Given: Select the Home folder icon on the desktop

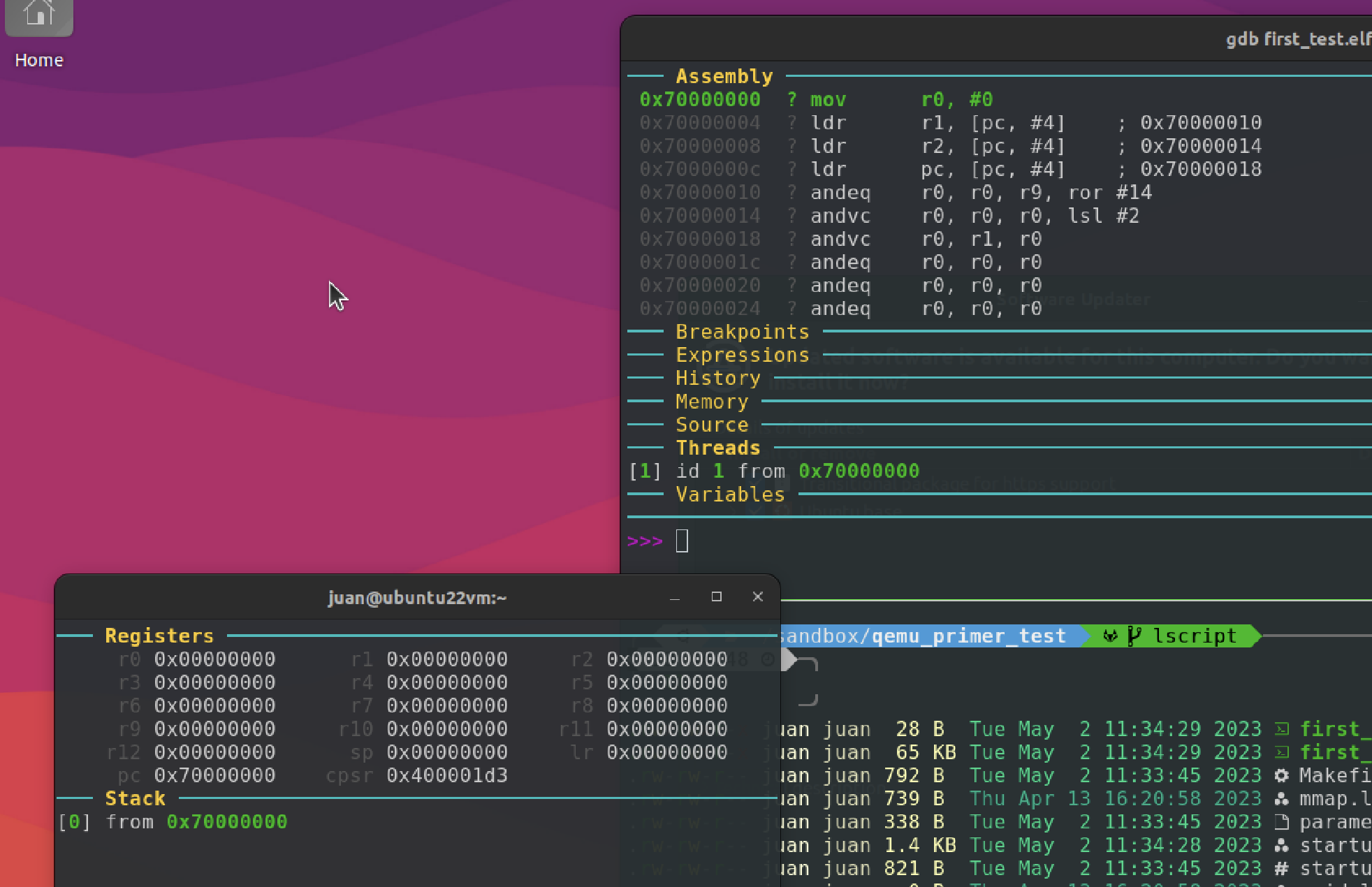Looking at the screenshot, I should 38,19.
